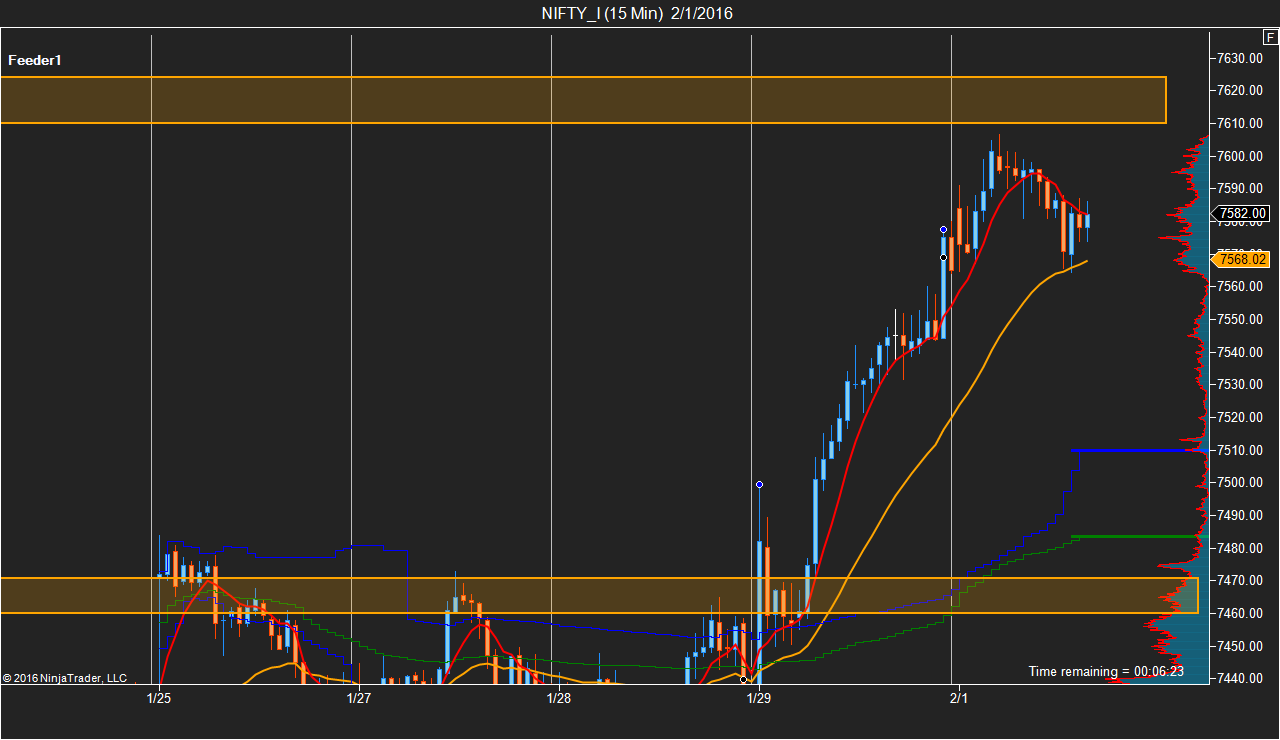Viewport: 1280px width, 740px height.
Task: Click the 1/28 date label
Action: coord(559,697)
